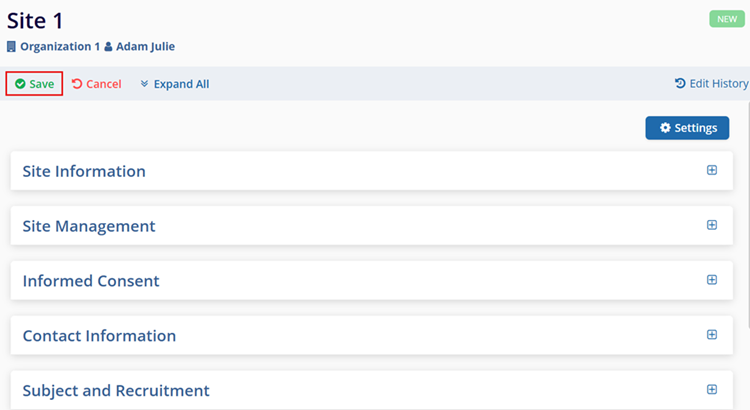
Task: Click the green Save checkmark icon
Action: 20,84
